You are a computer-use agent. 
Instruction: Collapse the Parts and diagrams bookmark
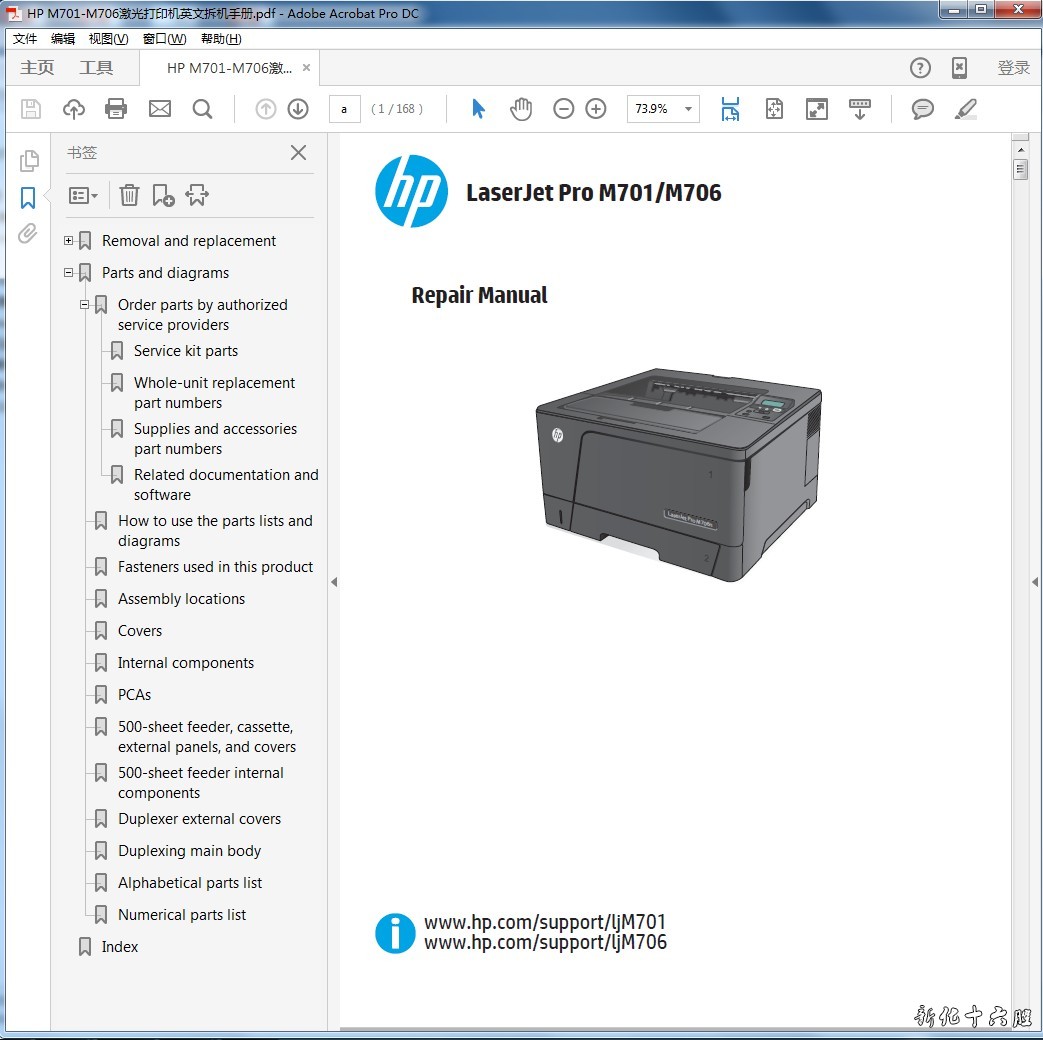pyautogui.click(x=68, y=273)
